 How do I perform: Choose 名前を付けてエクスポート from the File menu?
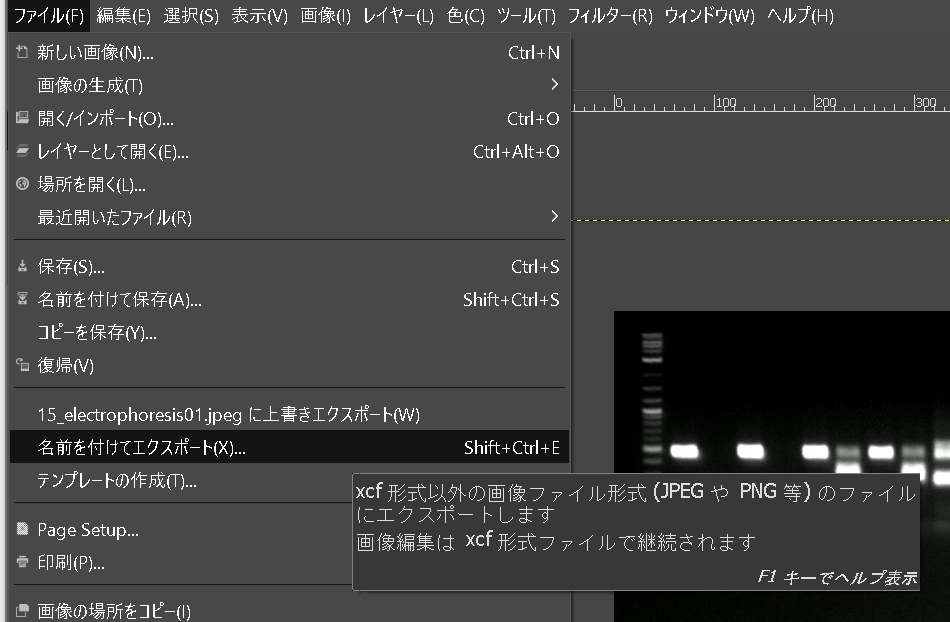click(141, 448)
